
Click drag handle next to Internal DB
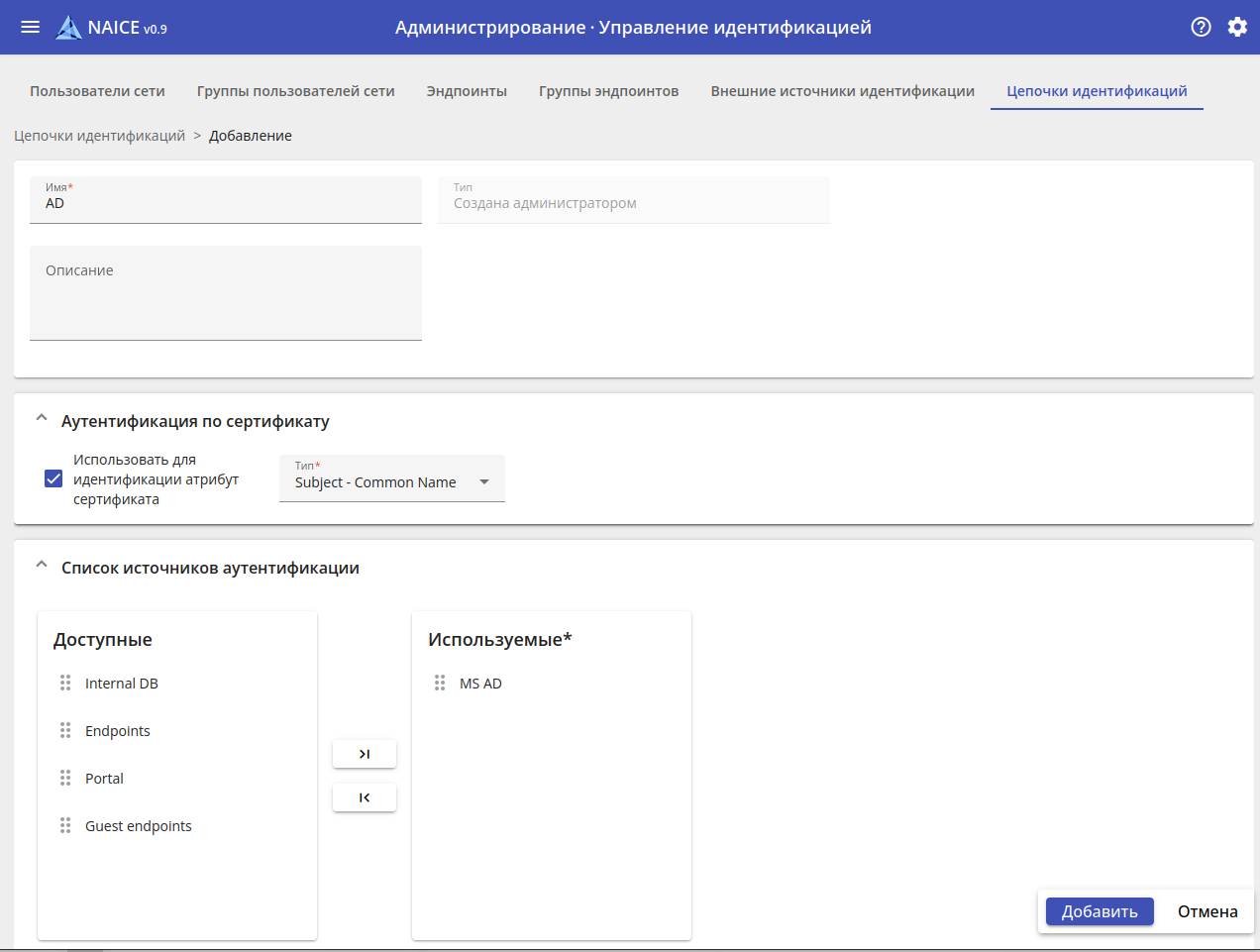click(65, 683)
